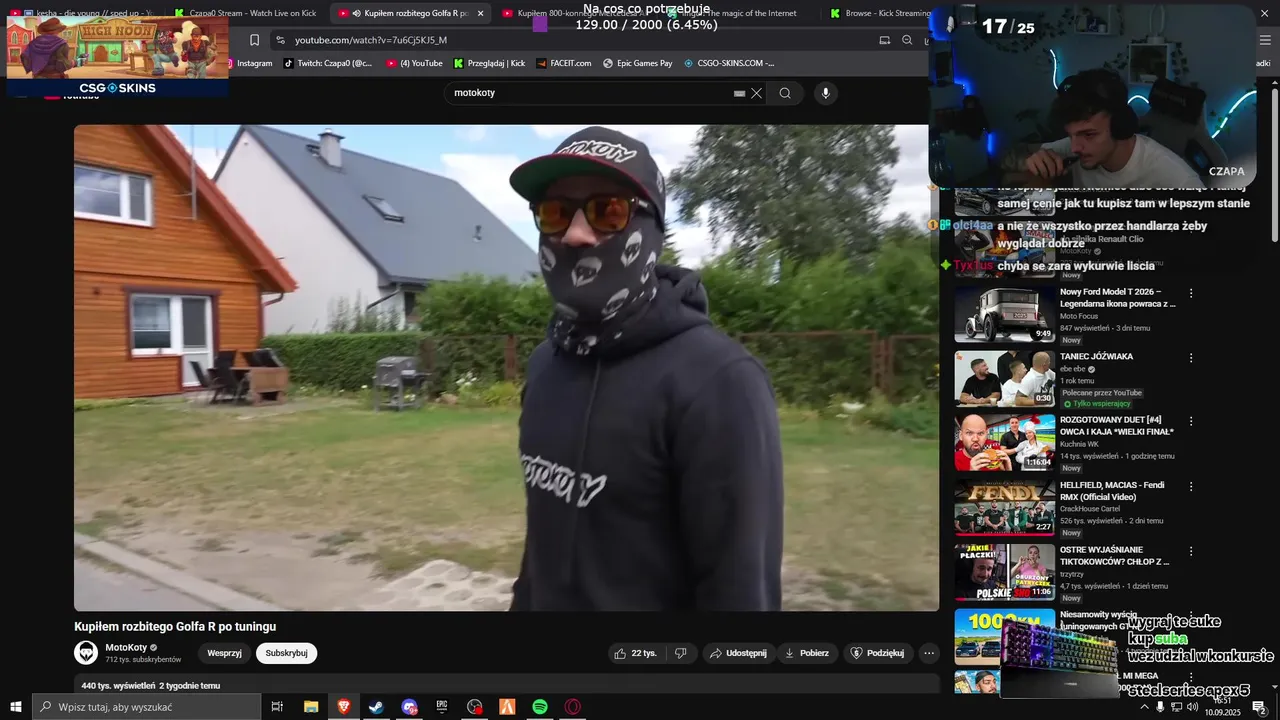Open MotoKoty channel avatar

point(86,653)
